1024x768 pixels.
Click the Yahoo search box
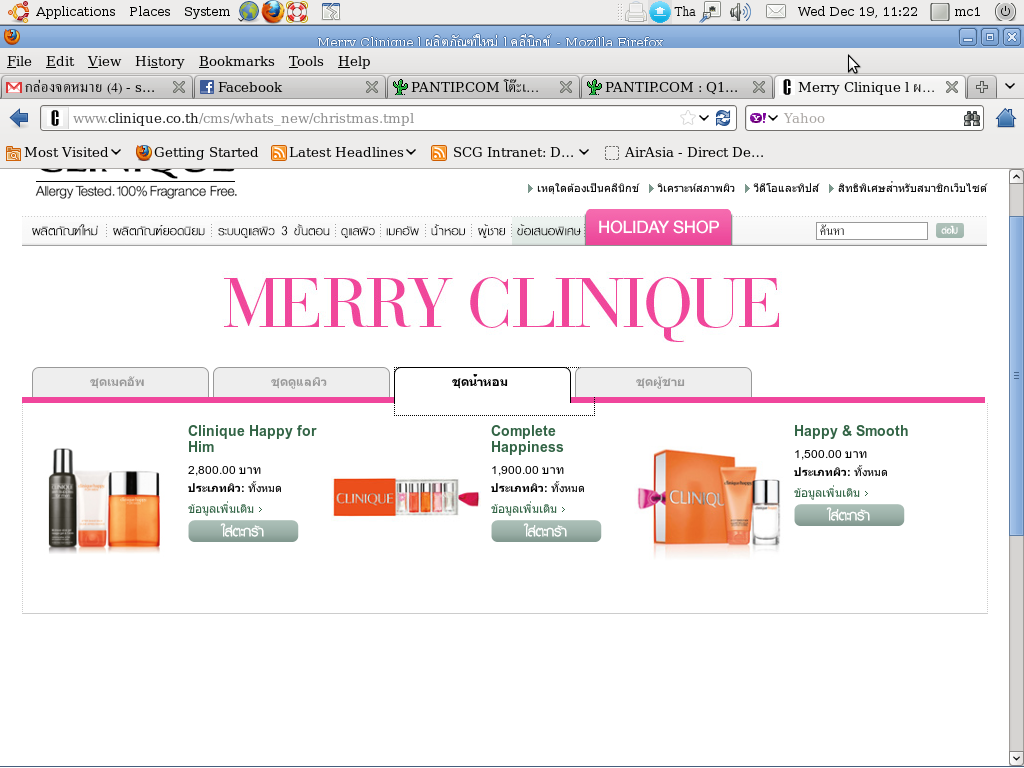tap(870, 118)
